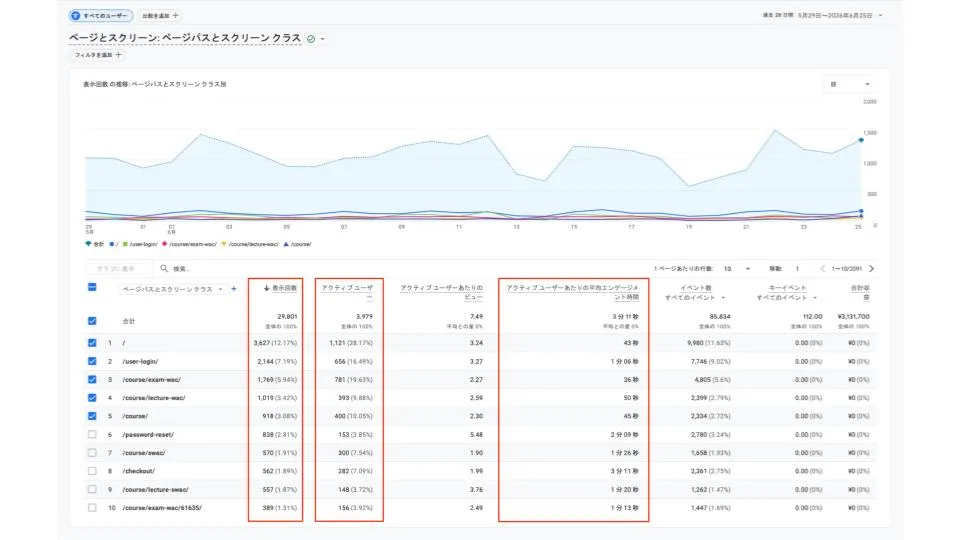Click the green verified check icon by the title
This screenshot has width=960, height=540.
click(x=311, y=39)
